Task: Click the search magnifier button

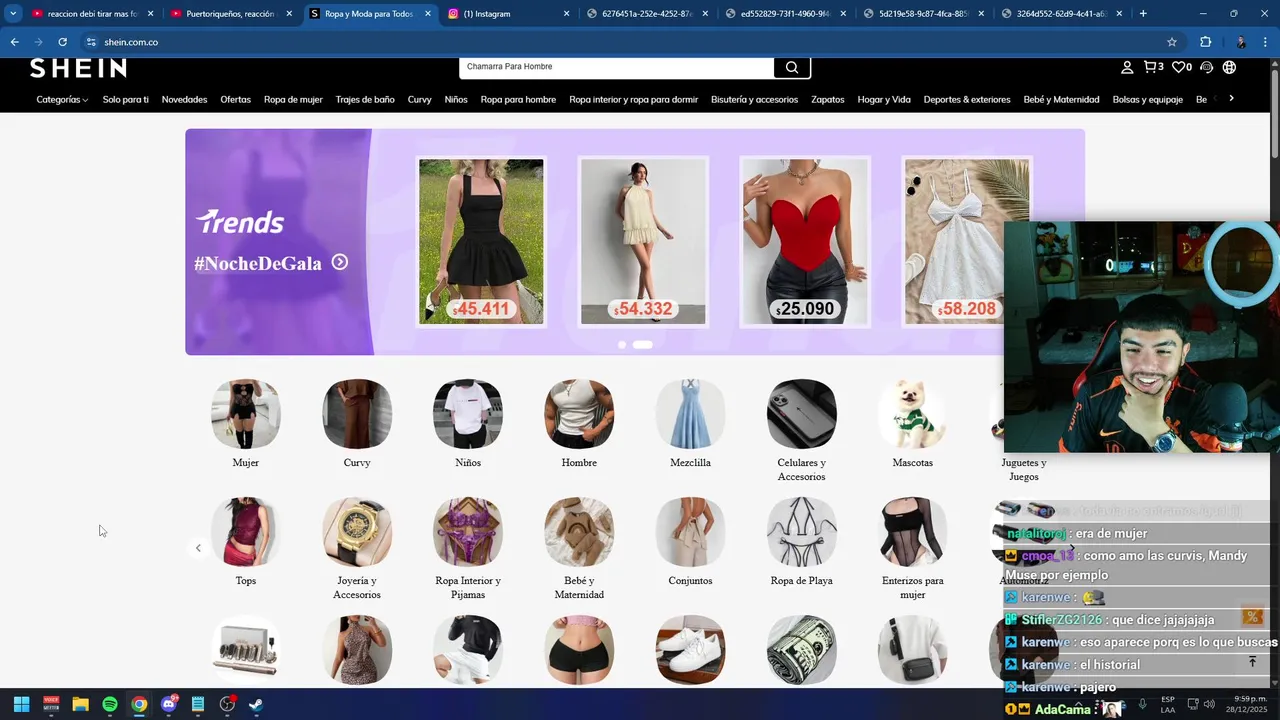Action: click(x=792, y=67)
